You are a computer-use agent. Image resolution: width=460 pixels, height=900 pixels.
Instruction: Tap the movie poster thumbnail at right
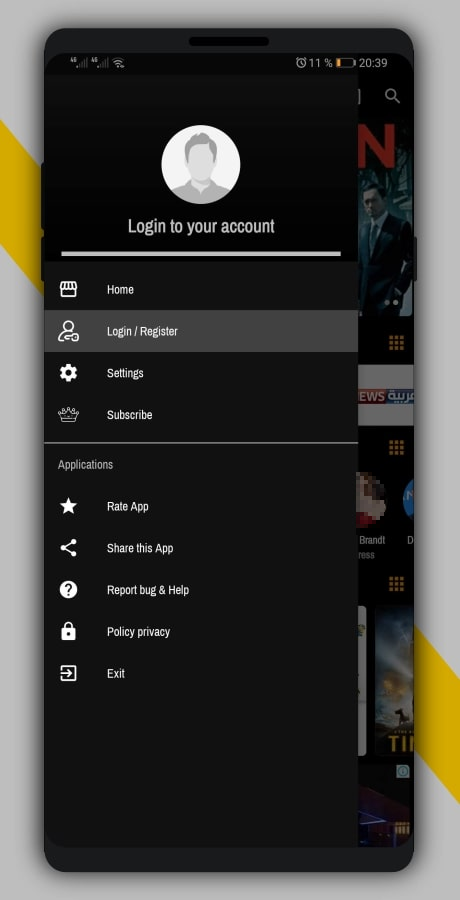coord(395,681)
